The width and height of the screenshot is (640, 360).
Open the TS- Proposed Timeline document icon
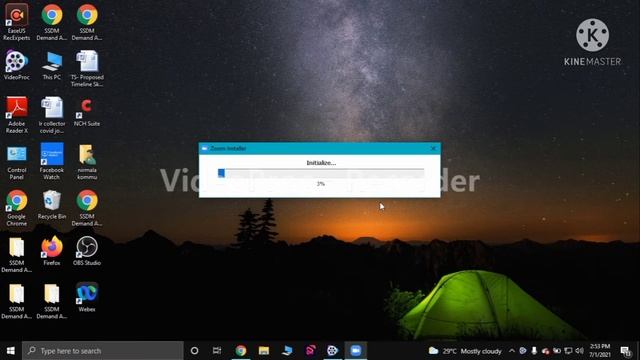tap(87, 68)
